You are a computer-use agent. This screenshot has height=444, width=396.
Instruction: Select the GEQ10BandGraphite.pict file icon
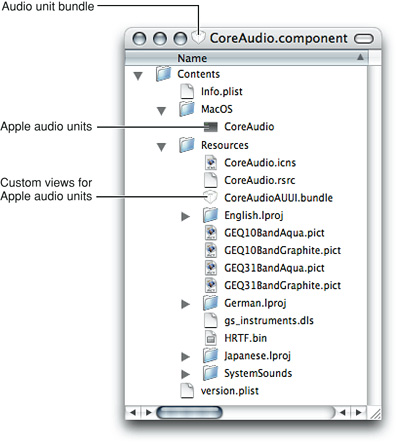[211, 250]
